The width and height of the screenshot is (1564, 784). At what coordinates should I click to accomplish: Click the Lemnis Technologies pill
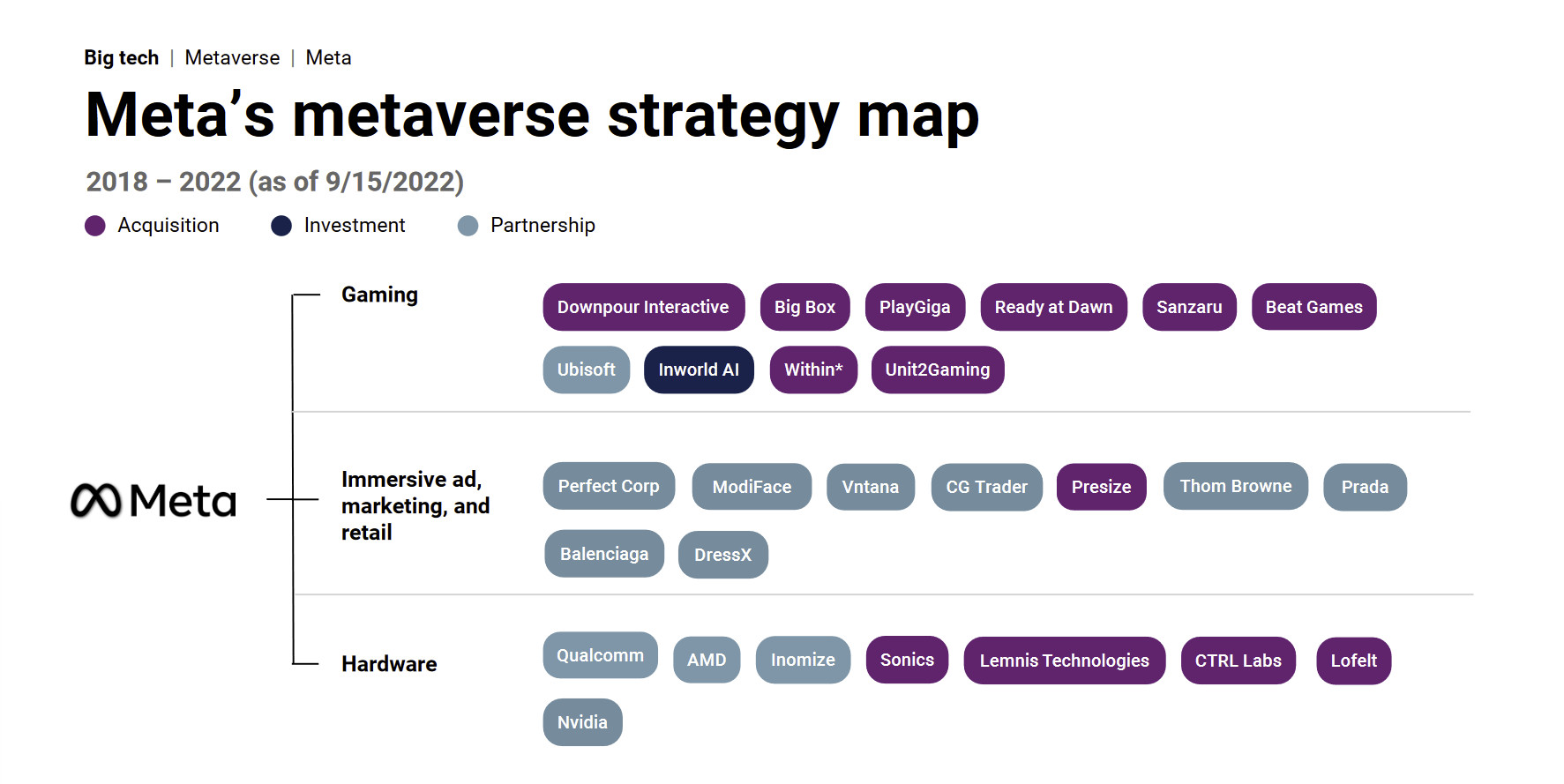point(1064,661)
